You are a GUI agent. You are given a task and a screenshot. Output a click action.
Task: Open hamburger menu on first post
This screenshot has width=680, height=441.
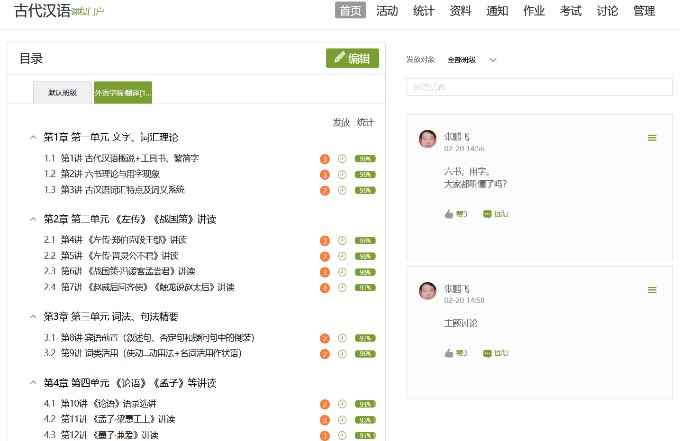point(652,138)
